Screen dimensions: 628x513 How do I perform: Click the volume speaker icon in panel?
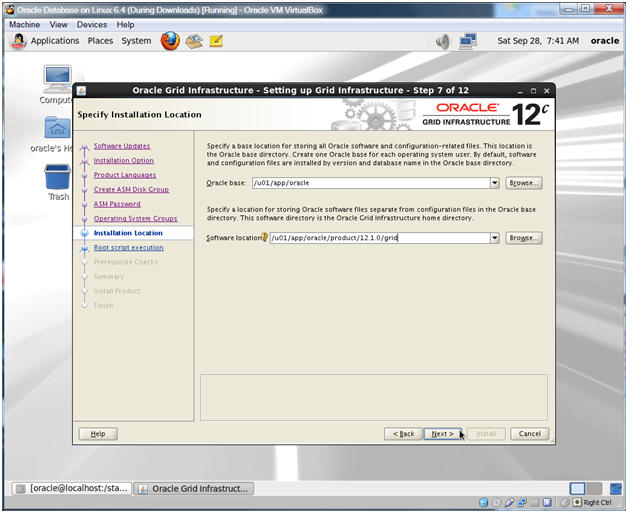click(x=443, y=41)
